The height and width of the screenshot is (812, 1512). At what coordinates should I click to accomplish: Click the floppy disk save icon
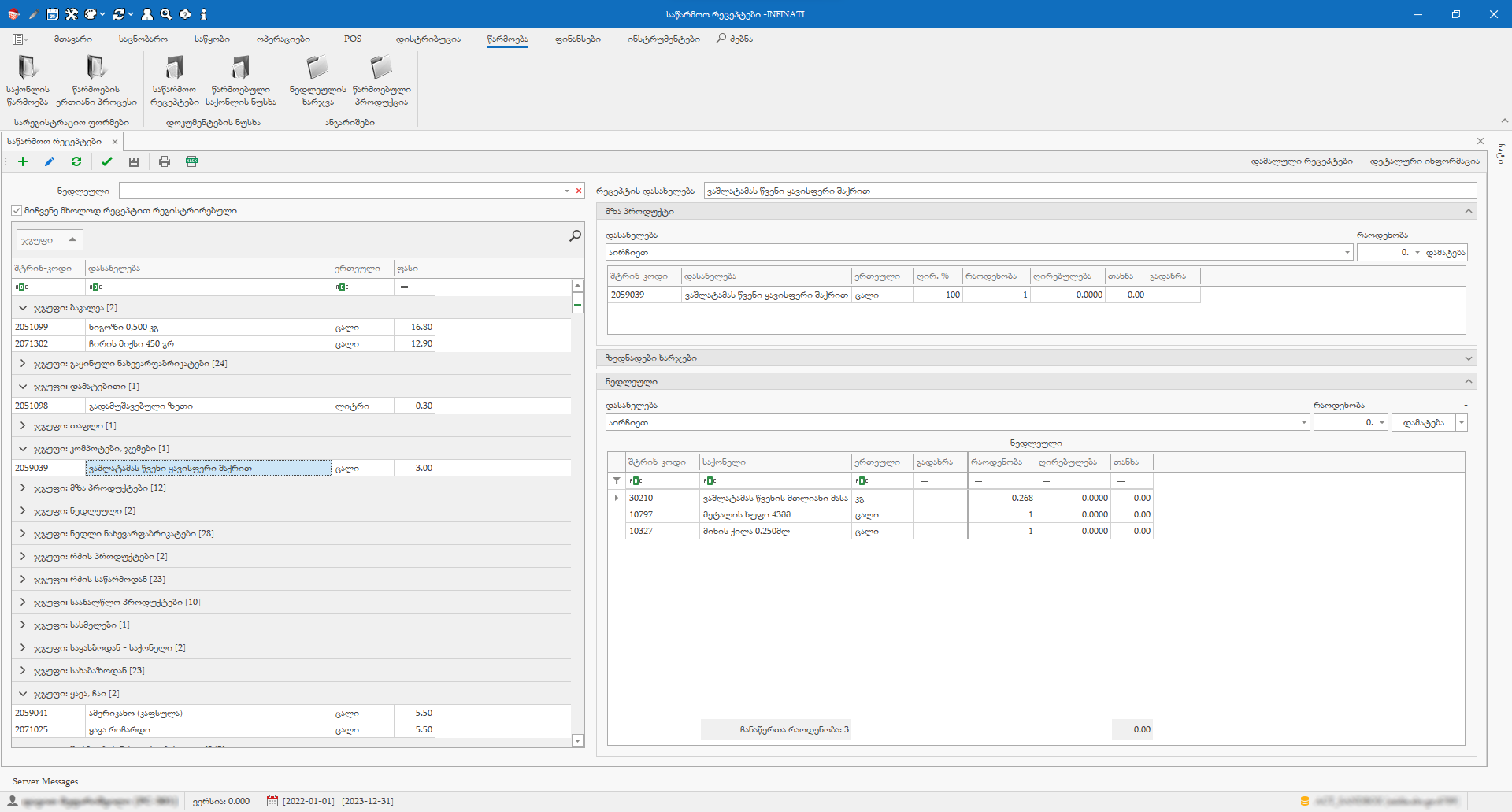pyautogui.click(x=134, y=161)
